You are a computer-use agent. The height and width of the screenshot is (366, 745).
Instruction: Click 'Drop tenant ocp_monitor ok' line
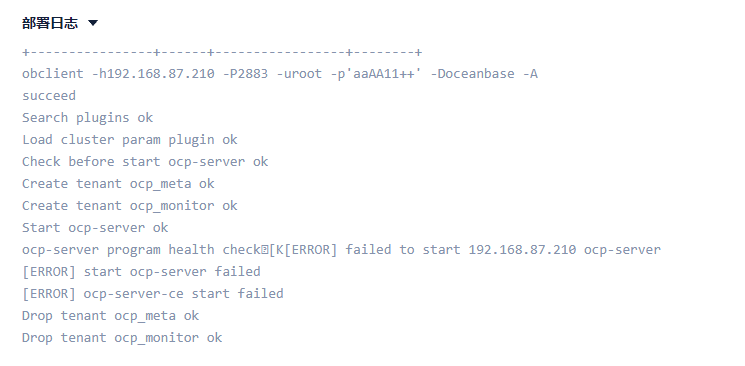coord(122,337)
